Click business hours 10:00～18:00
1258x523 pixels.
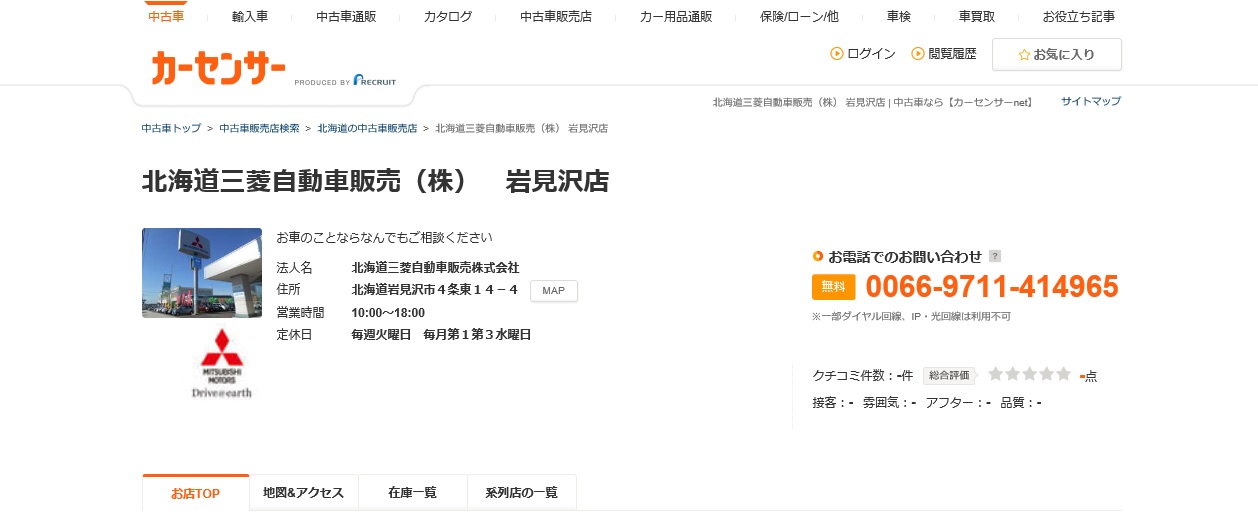[388, 313]
